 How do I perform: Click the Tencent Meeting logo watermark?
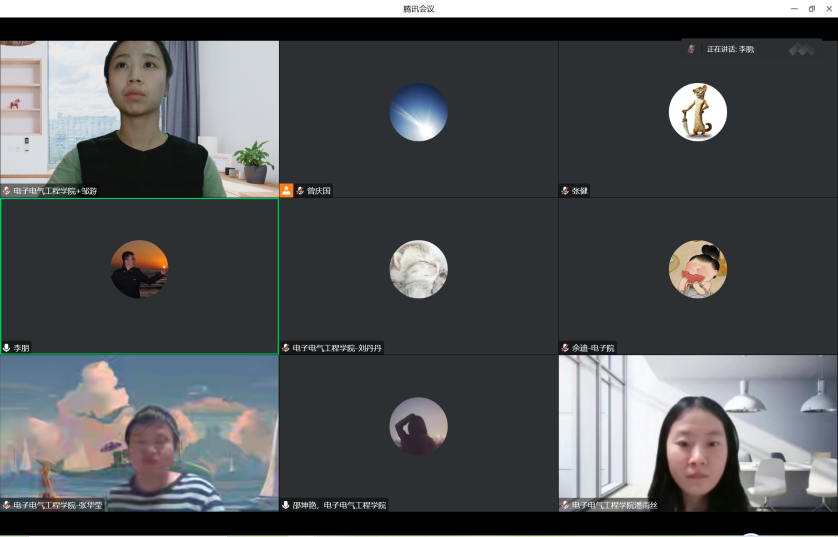[801, 49]
